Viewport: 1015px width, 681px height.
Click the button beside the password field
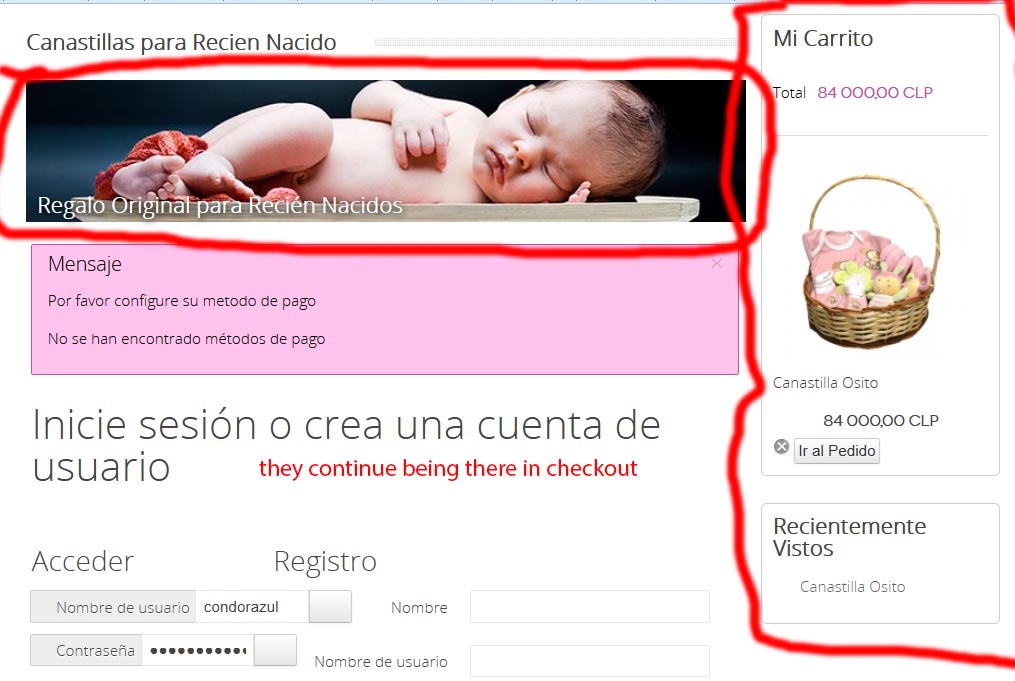pos(275,650)
